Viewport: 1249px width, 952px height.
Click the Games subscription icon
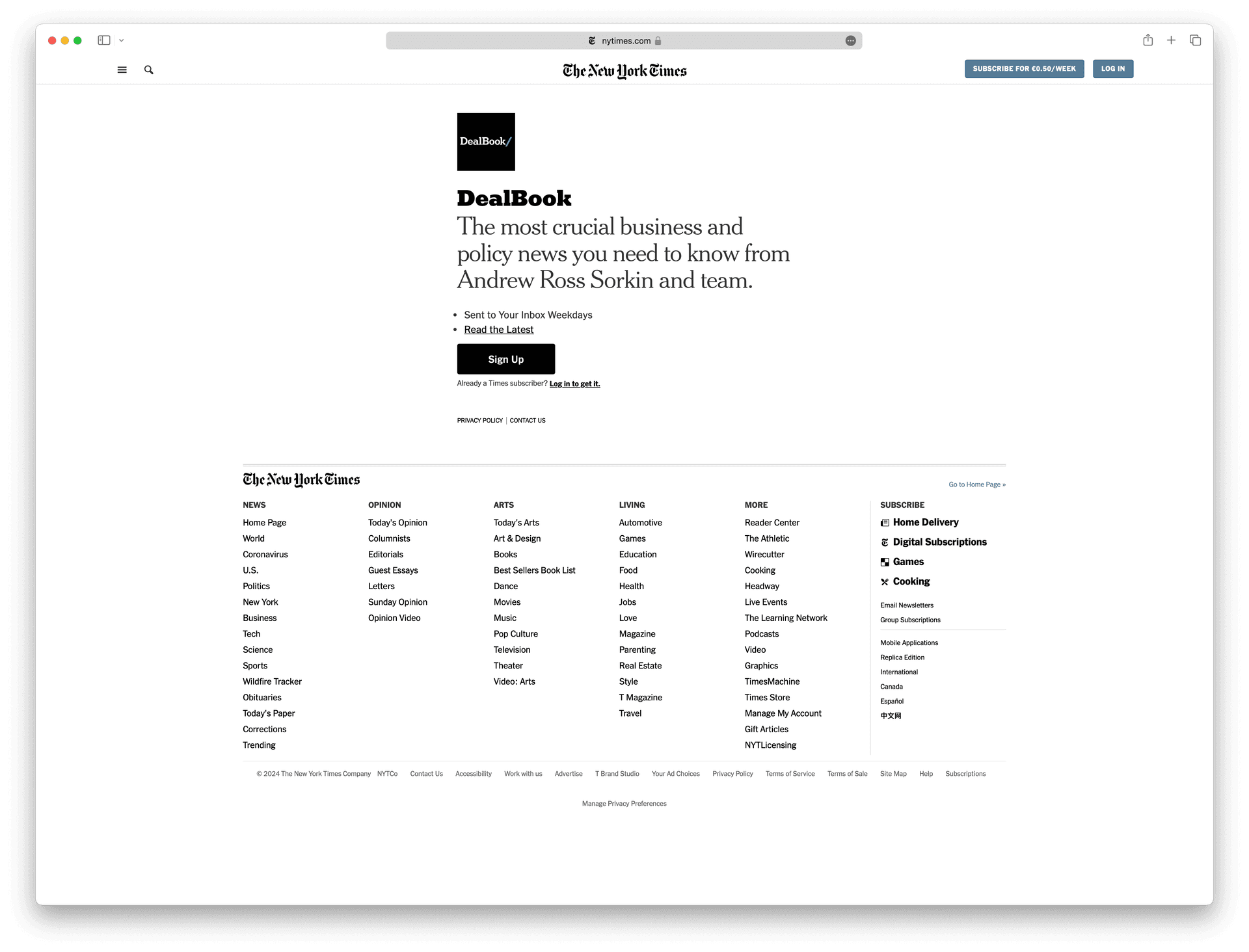click(x=883, y=561)
